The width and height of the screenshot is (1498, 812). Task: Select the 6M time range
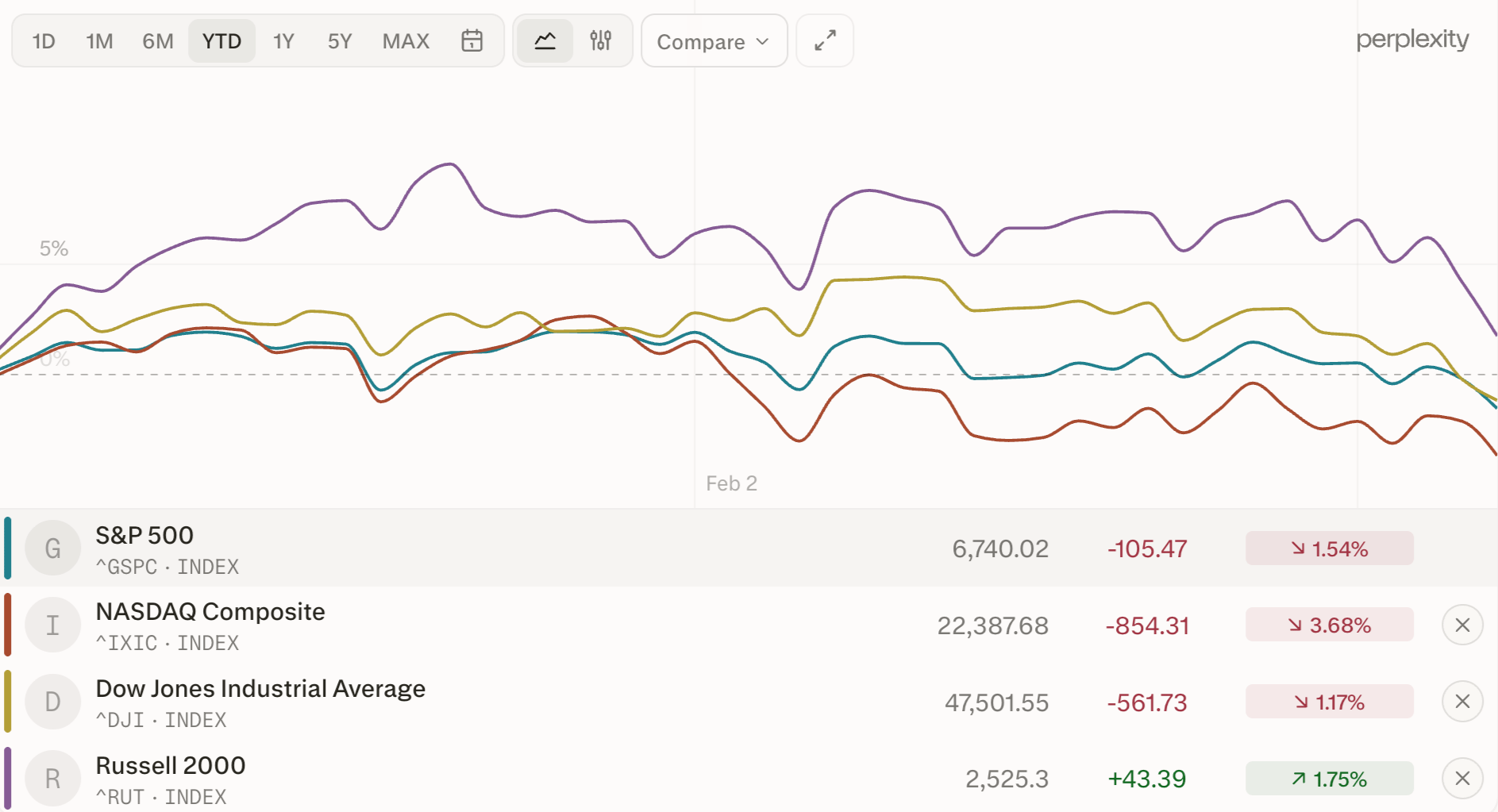point(158,40)
